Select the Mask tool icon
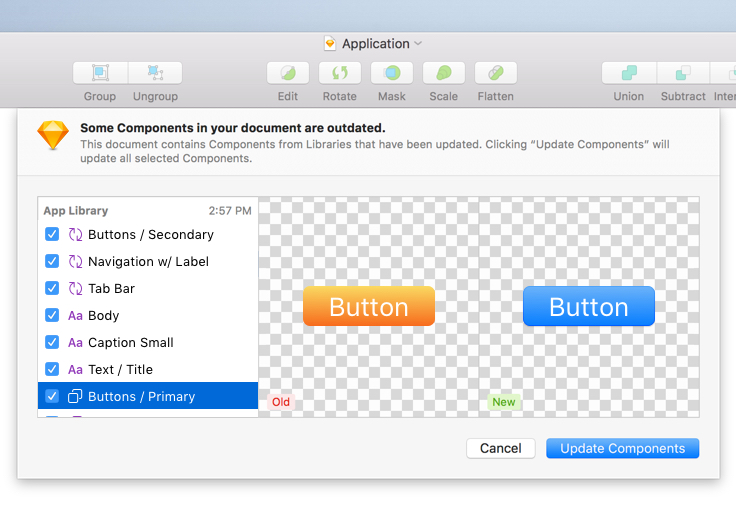 [392, 73]
